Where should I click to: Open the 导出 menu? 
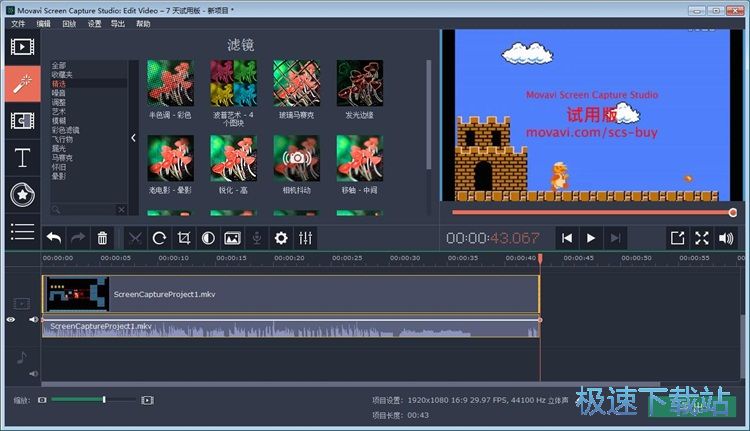pyautogui.click(x=118, y=23)
